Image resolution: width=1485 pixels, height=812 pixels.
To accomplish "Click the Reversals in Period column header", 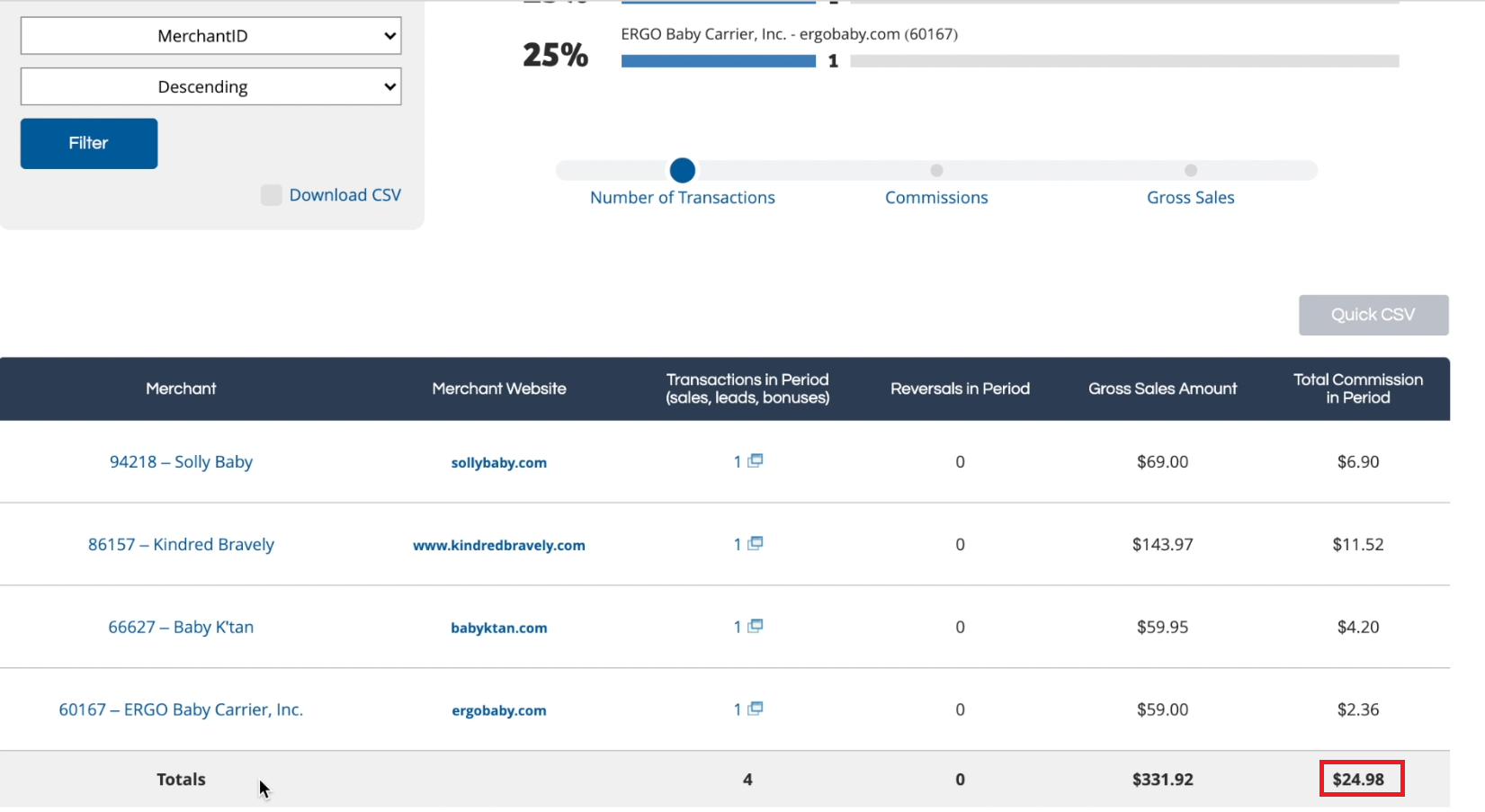I will pos(960,388).
